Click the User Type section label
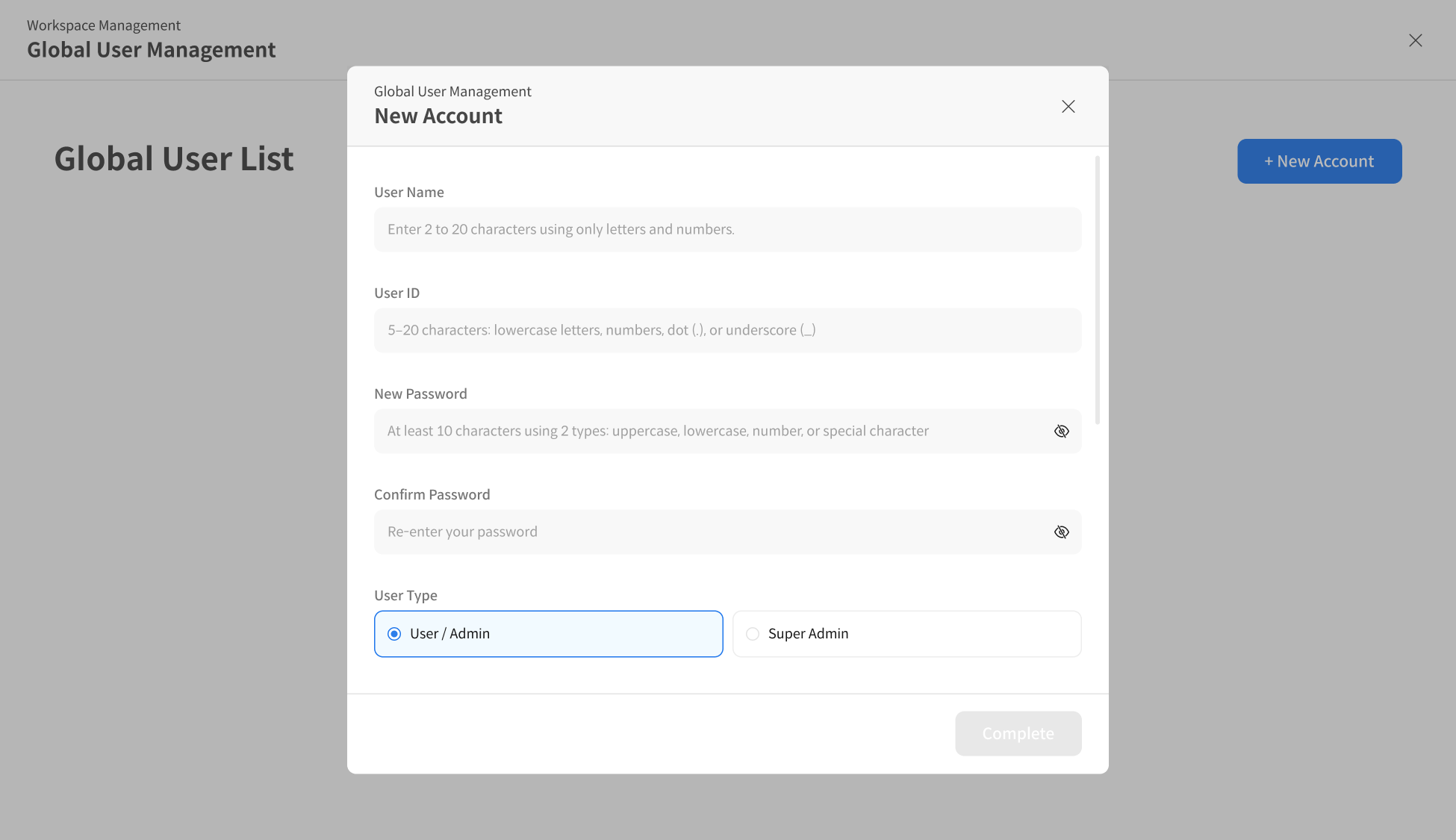1456x840 pixels. click(x=405, y=596)
